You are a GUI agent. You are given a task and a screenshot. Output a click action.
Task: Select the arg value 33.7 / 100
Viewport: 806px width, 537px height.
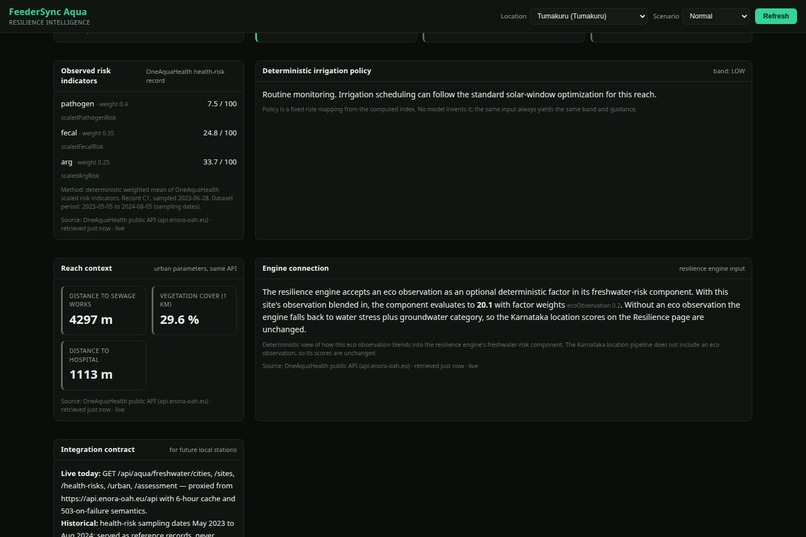[x=220, y=162]
